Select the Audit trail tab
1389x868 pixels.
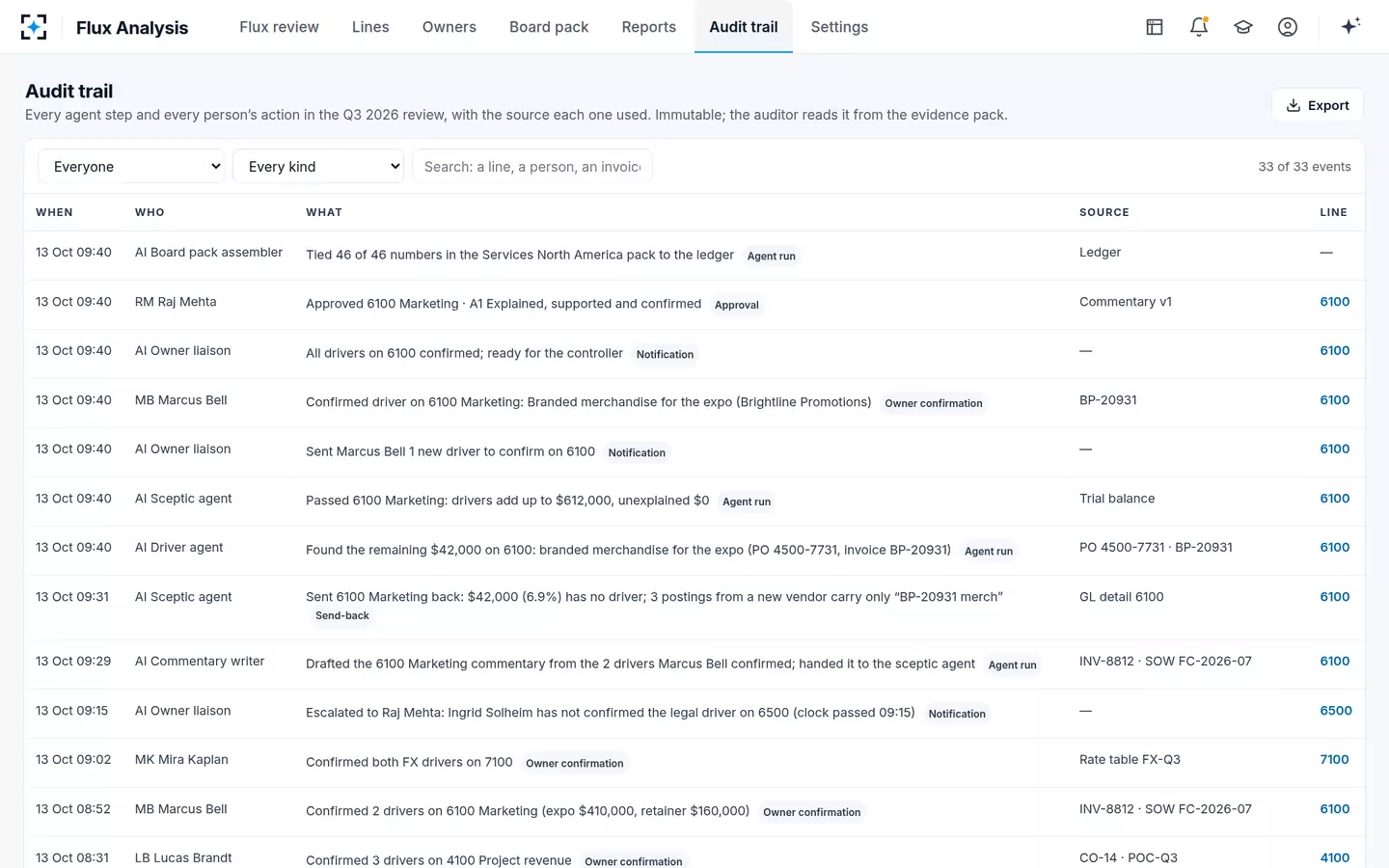(744, 27)
